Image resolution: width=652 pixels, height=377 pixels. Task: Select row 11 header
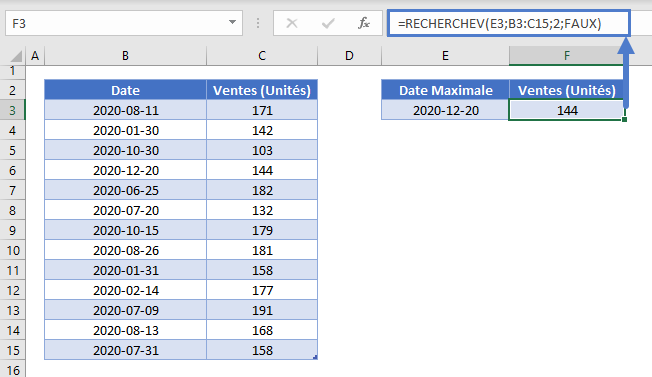(12, 270)
